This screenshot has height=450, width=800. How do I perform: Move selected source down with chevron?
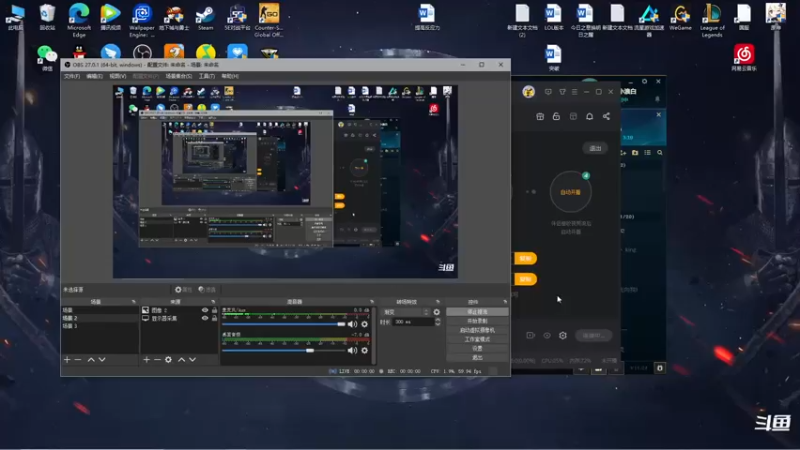click(192, 360)
